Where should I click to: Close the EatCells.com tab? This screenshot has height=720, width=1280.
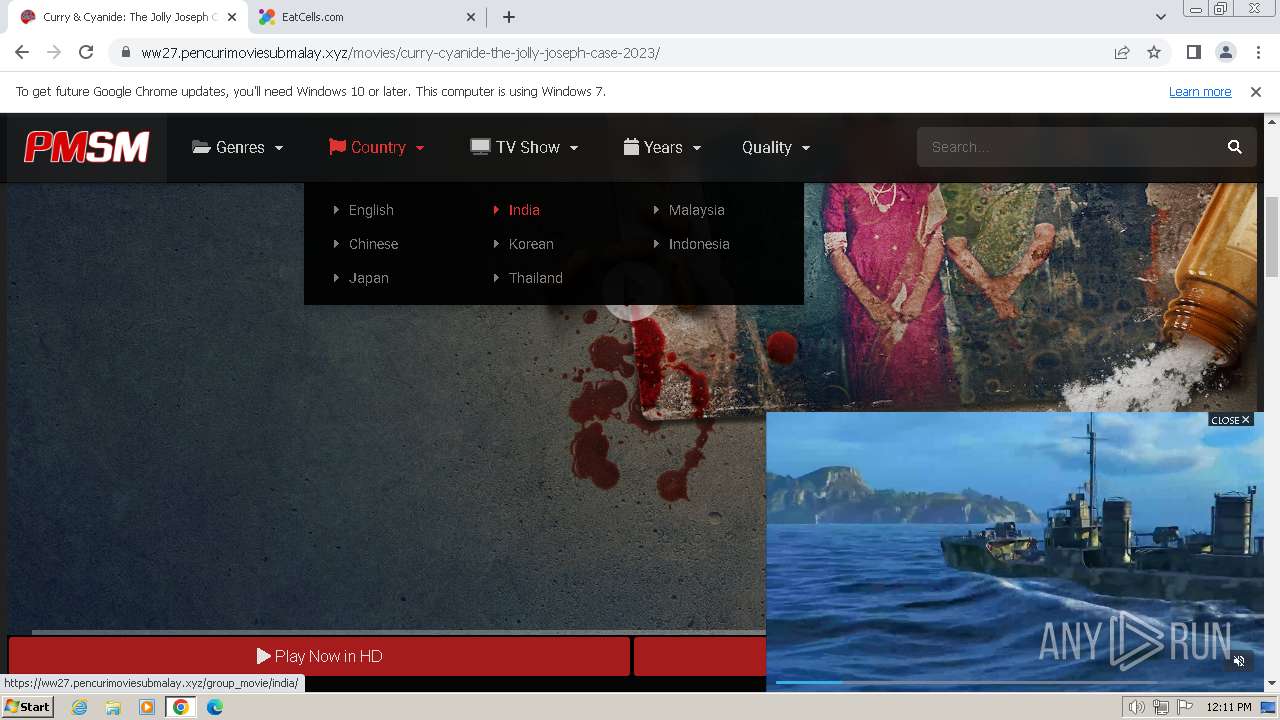471,17
